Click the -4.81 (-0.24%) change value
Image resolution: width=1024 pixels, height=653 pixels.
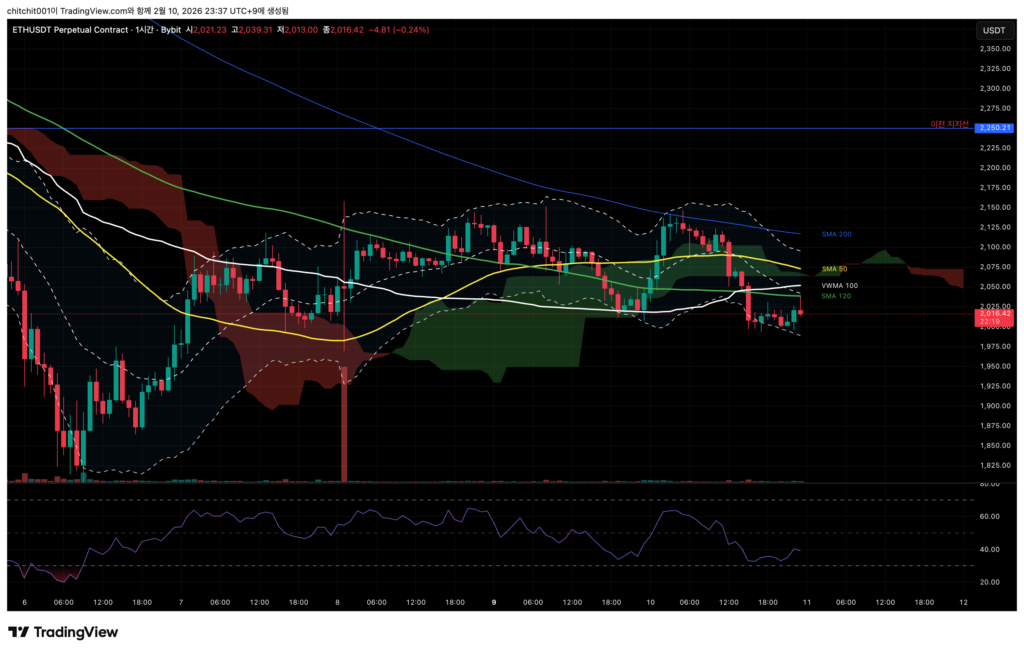(399, 30)
